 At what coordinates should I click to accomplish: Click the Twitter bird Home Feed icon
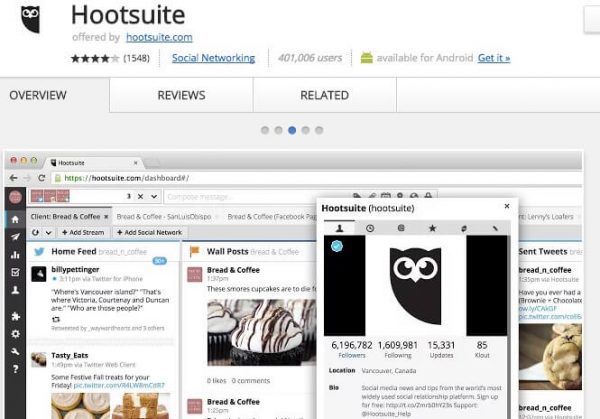click(39, 251)
